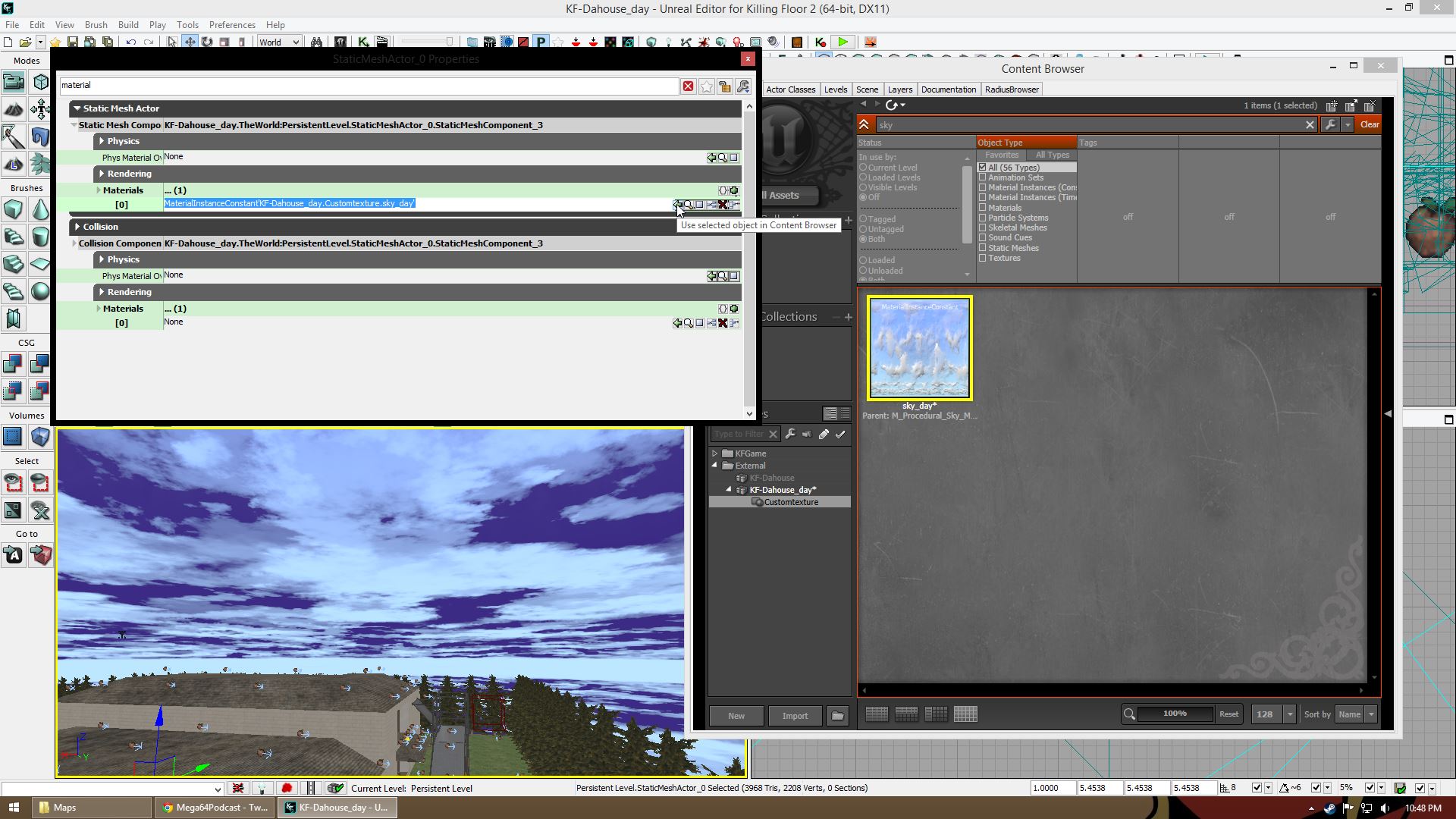
Task: Select the sky_day material thumbnail
Action: [919, 348]
